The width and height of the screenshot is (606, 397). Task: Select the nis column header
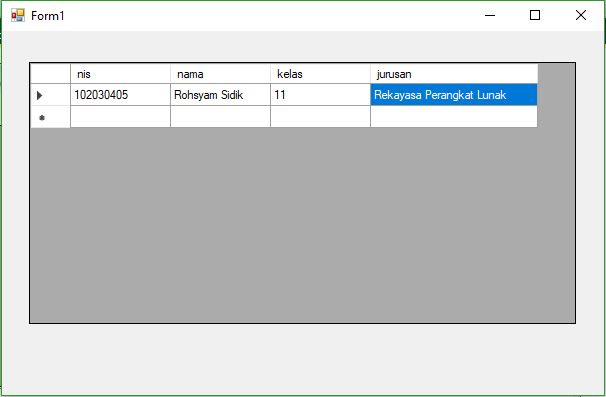pos(120,73)
